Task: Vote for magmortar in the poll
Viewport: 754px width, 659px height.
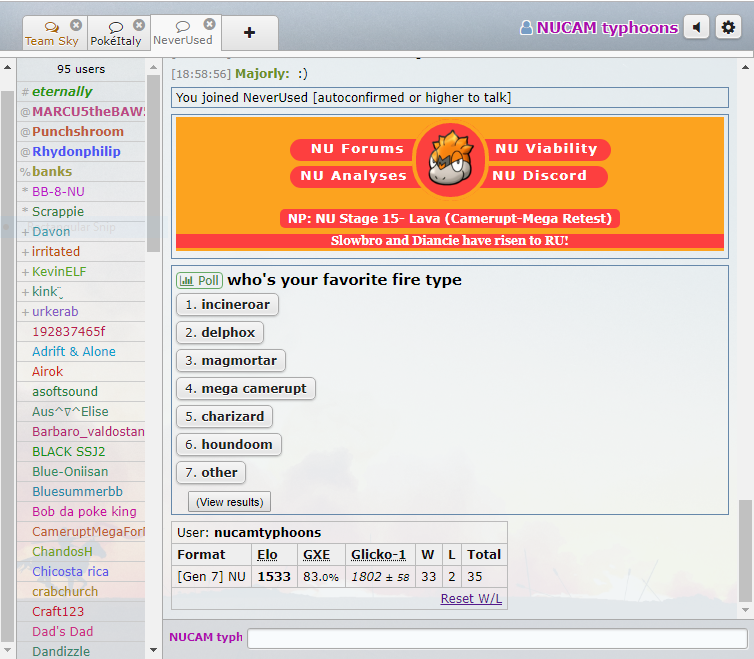Action: [x=231, y=360]
